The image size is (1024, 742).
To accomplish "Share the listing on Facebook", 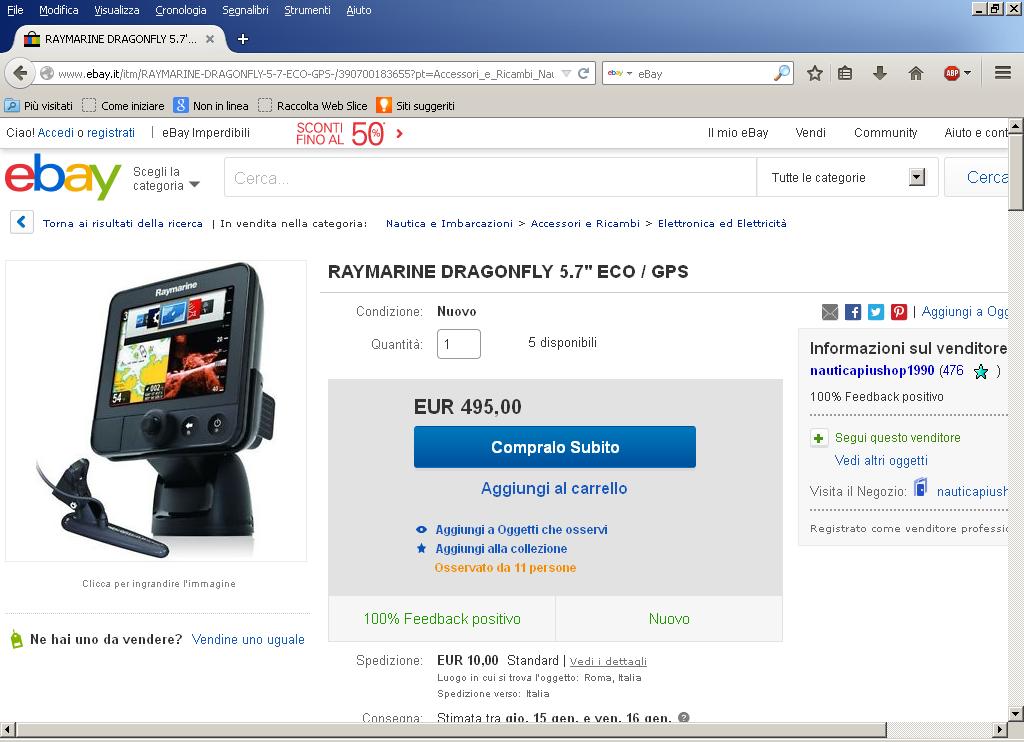I will tap(853, 312).
